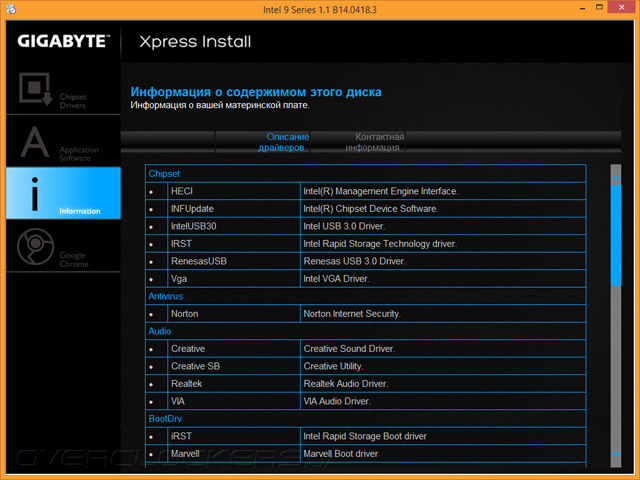Open the Application Software sidebar icon
640x480 pixels.
(x=35, y=142)
